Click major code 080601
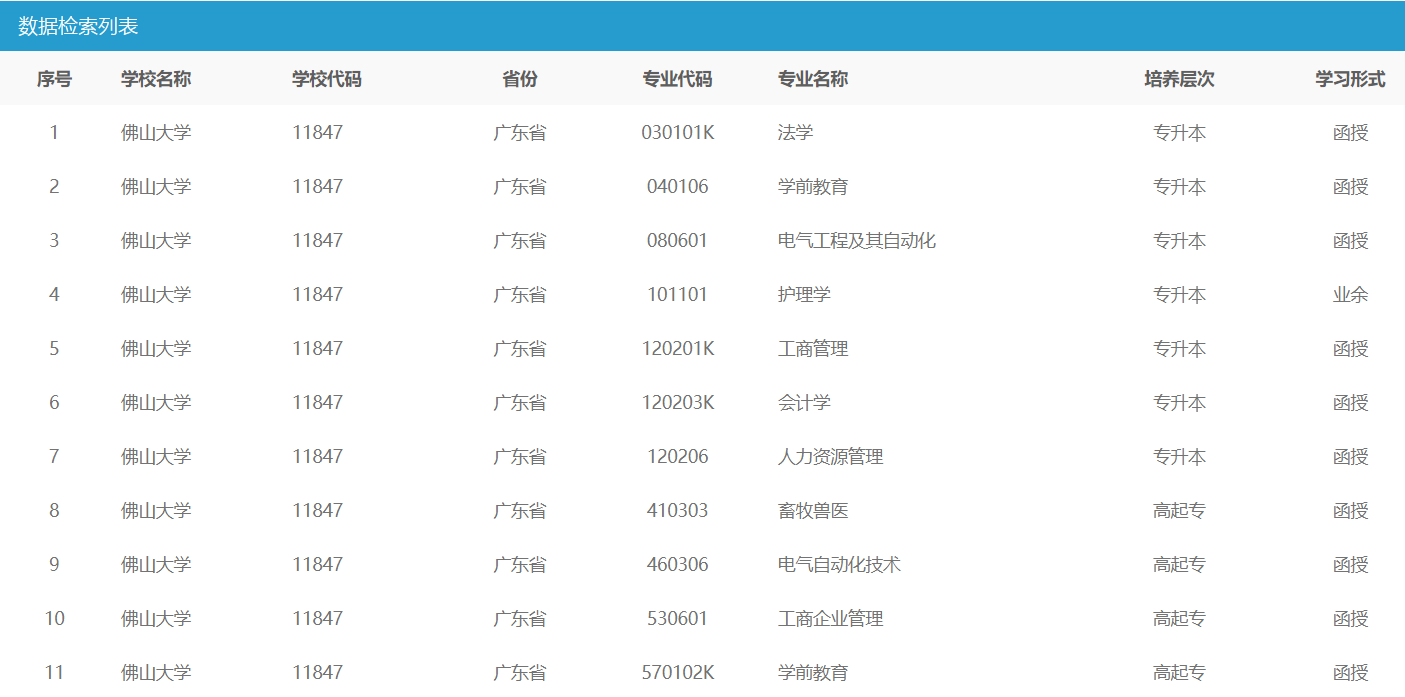 tap(678, 241)
